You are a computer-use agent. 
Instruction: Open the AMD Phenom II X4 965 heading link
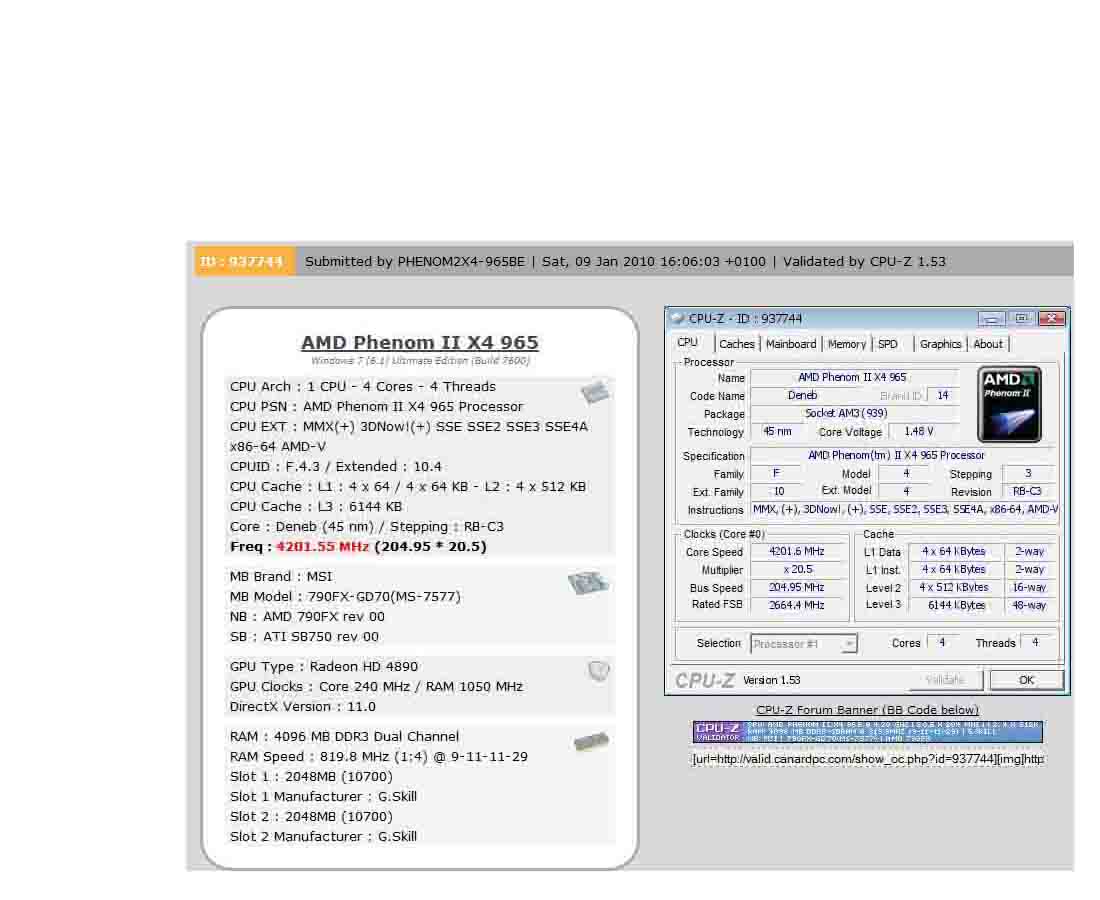[x=420, y=342]
